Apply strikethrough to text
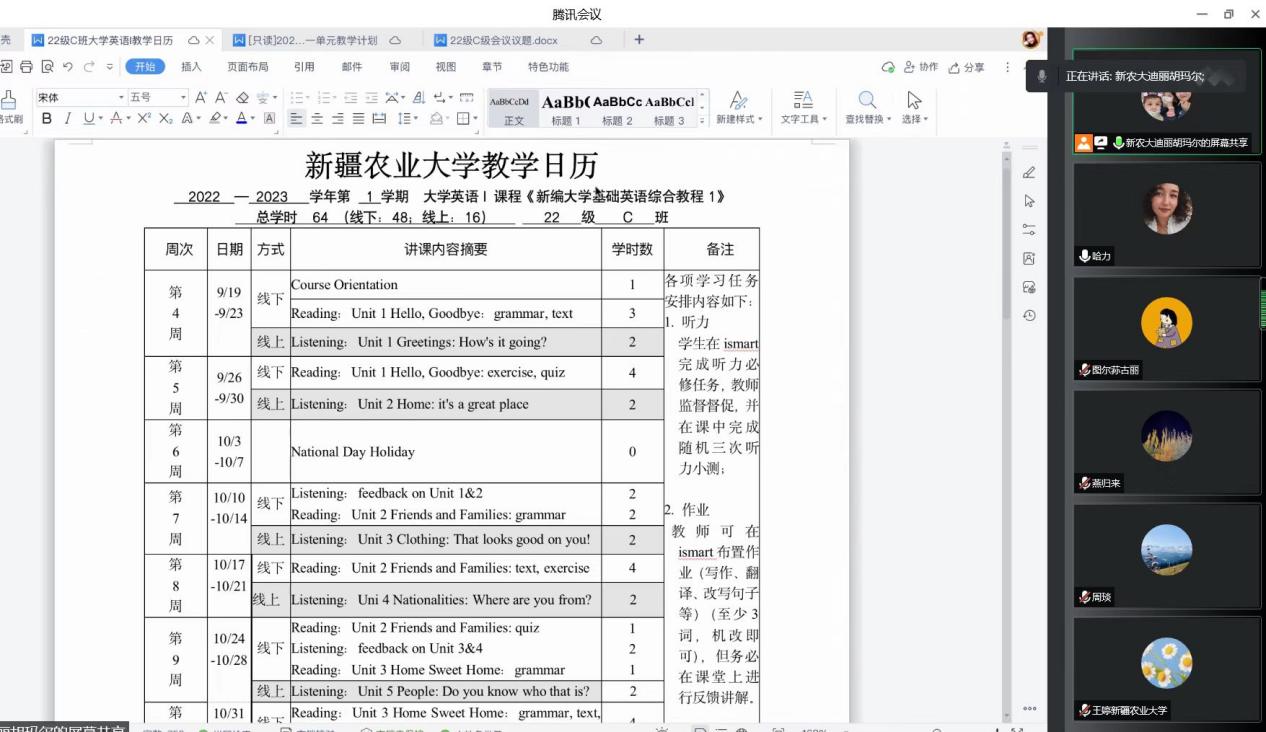This screenshot has width=1266, height=732. pos(115,119)
